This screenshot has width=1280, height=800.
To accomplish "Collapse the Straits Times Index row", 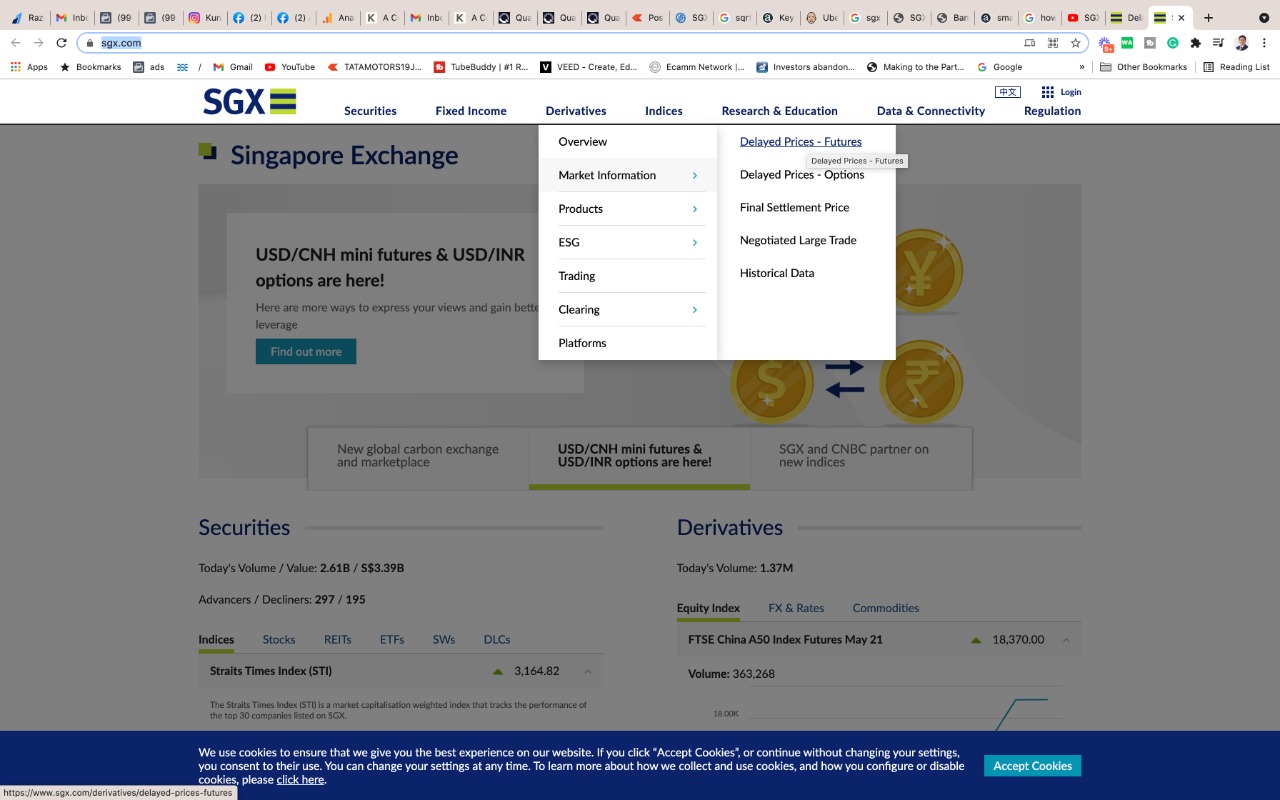I will click(x=588, y=671).
